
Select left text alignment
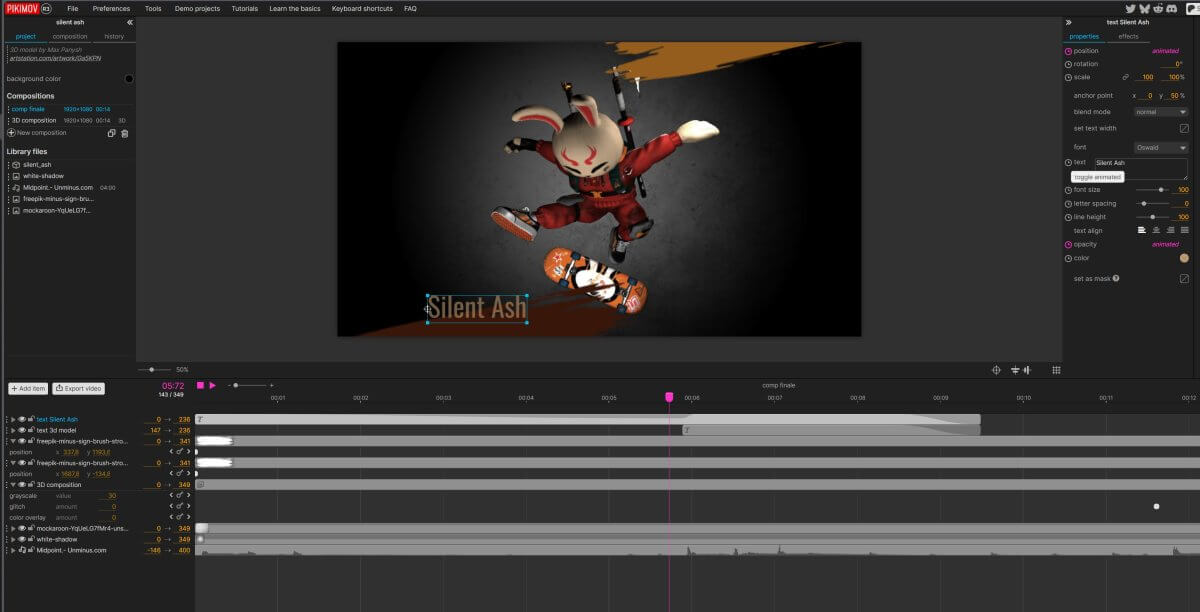click(x=1141, y=230)
